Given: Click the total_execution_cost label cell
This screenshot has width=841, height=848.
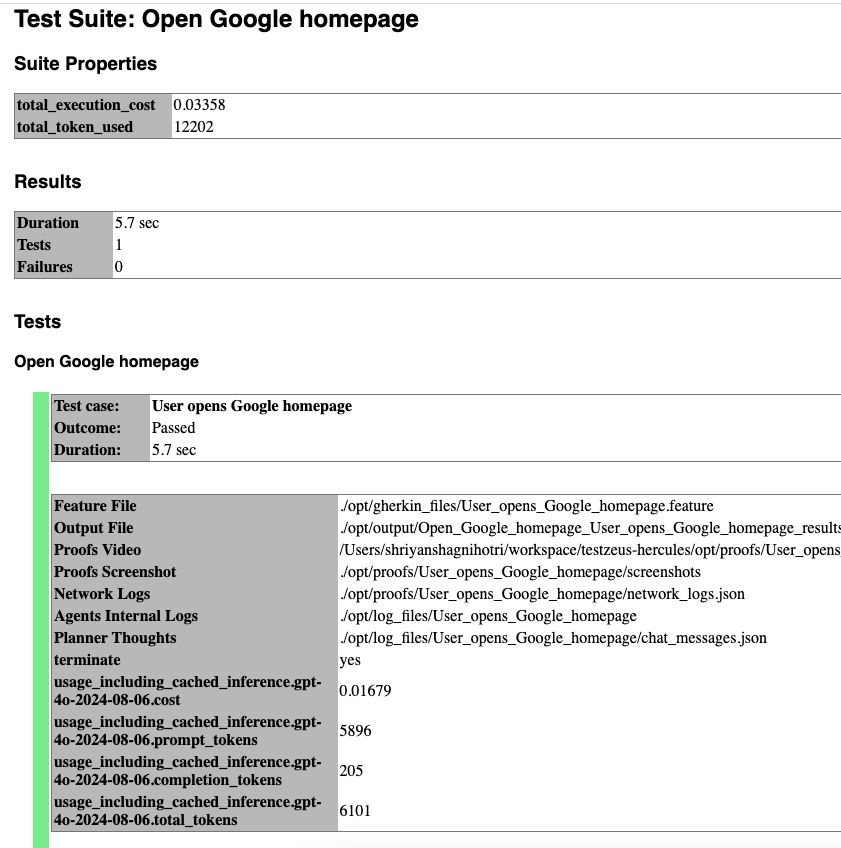Looking at the screenshot, I should point(93,105).
